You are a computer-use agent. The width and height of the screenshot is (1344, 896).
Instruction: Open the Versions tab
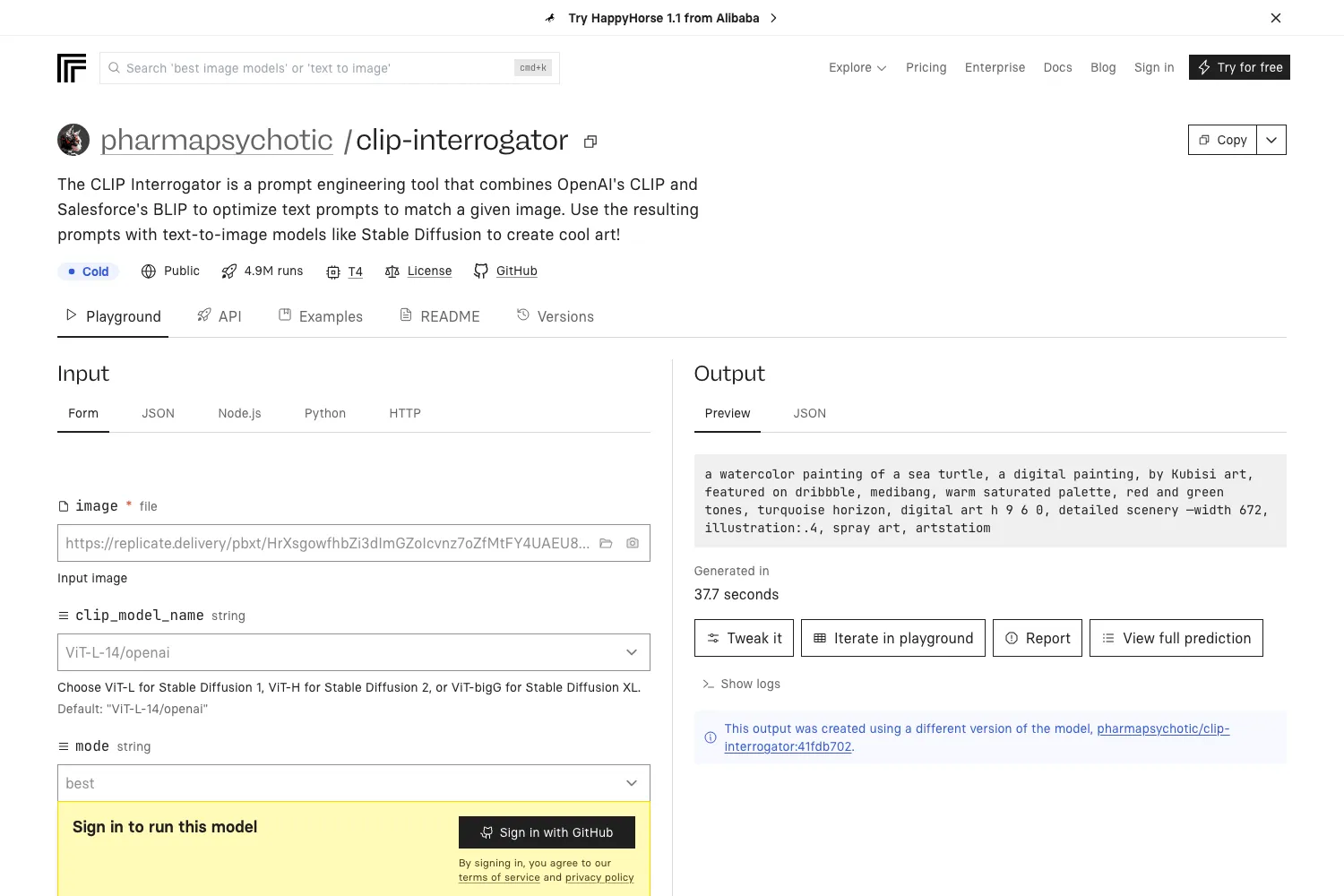click(x=556, y=316)
